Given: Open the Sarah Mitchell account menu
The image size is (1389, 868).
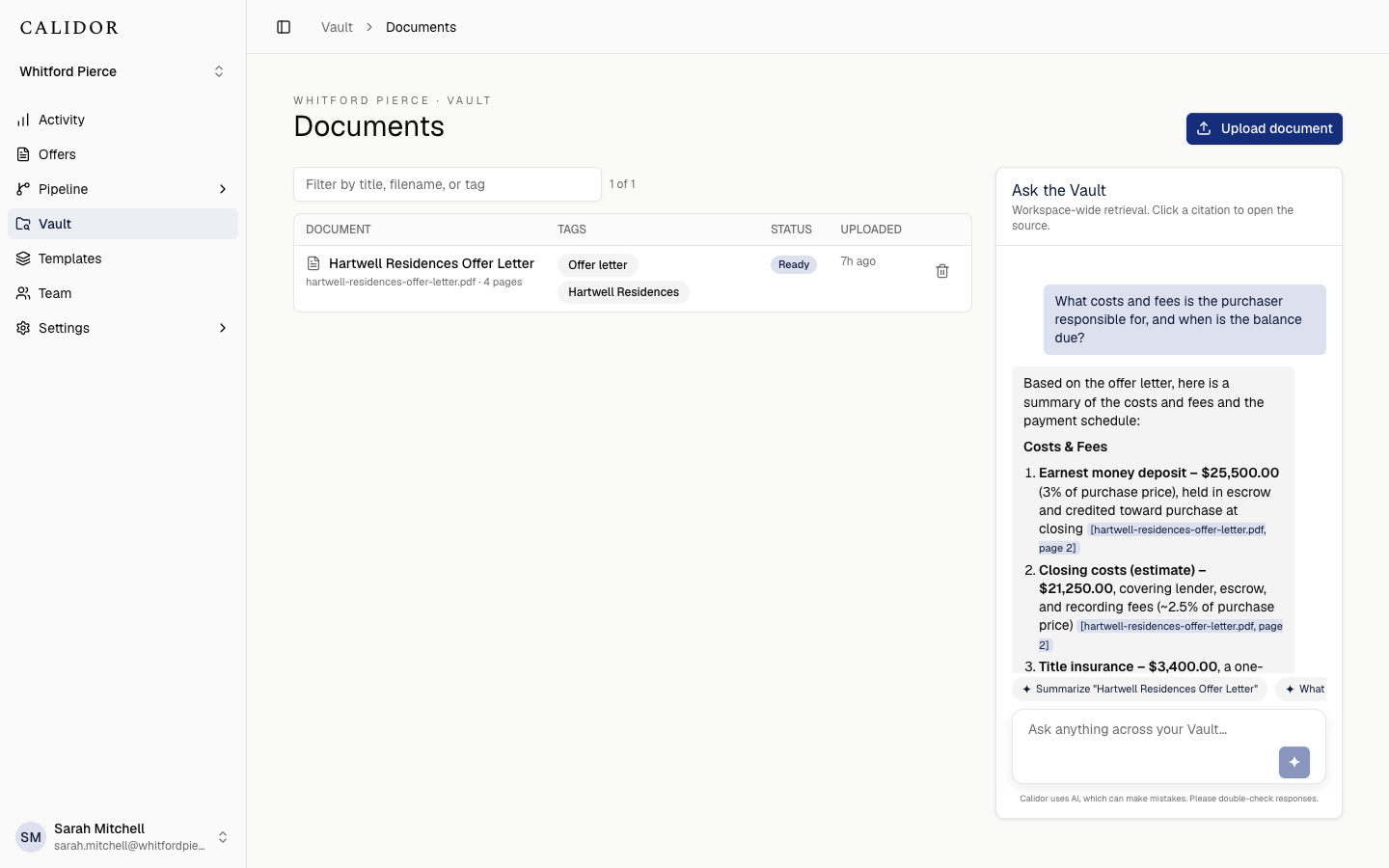Looking at the screenshot, I should tap(123, 837).
